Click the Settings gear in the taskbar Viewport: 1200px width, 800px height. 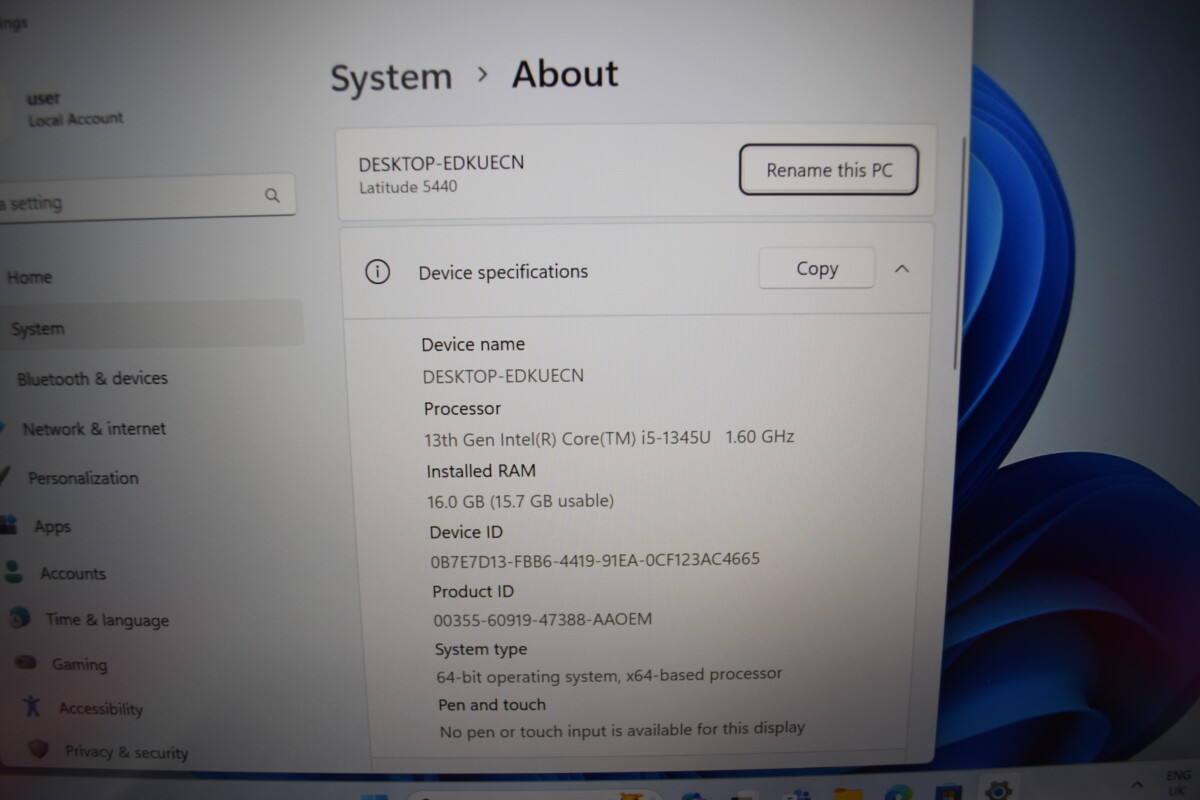997,789
